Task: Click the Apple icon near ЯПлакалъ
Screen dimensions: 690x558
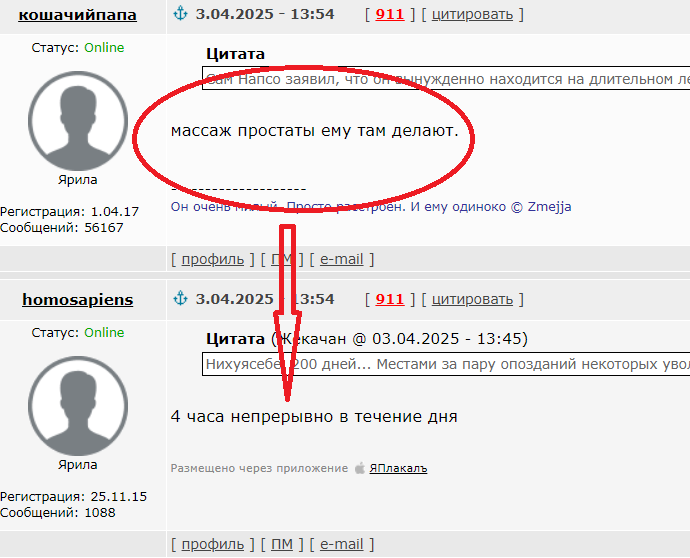Action: (360, 468)
